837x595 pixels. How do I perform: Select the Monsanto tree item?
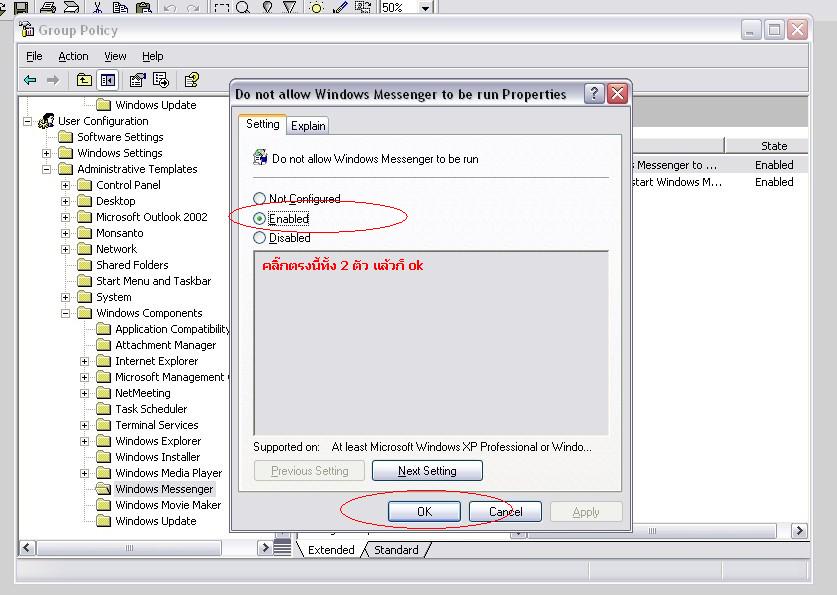point(120,233)
